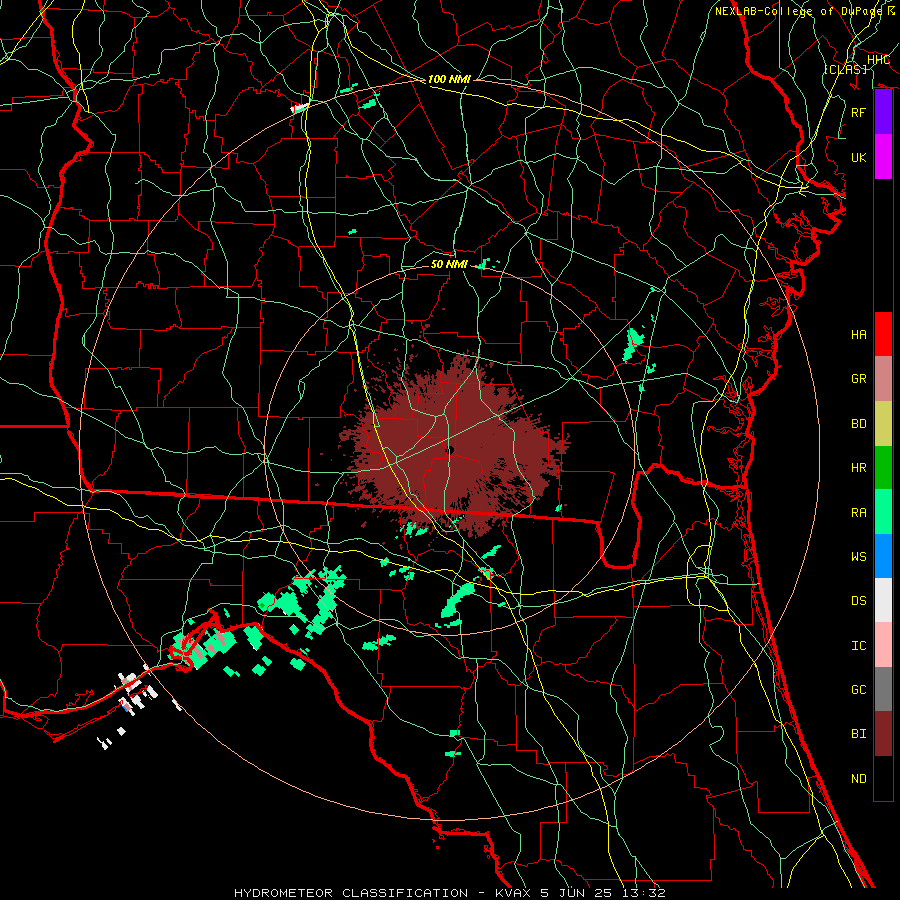
Task: Select the 'BD' legend label
Action: pyautogui.click(x=858, y=424)
